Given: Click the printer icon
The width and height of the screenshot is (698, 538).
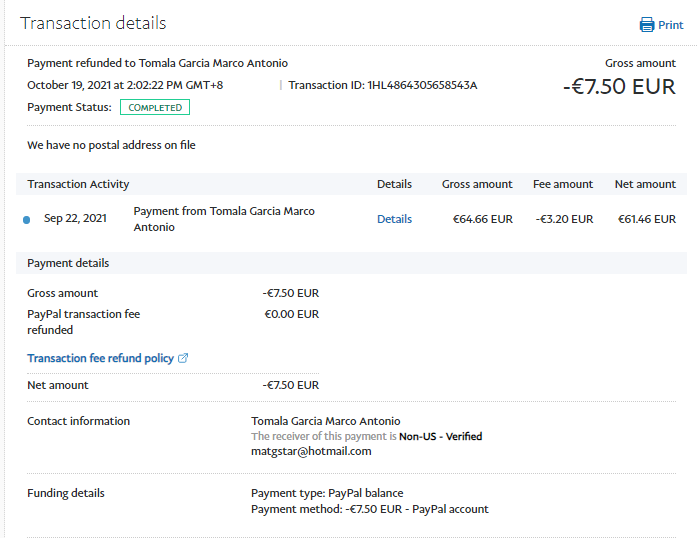Looking at the screenshot, I should tap(646, 25).
